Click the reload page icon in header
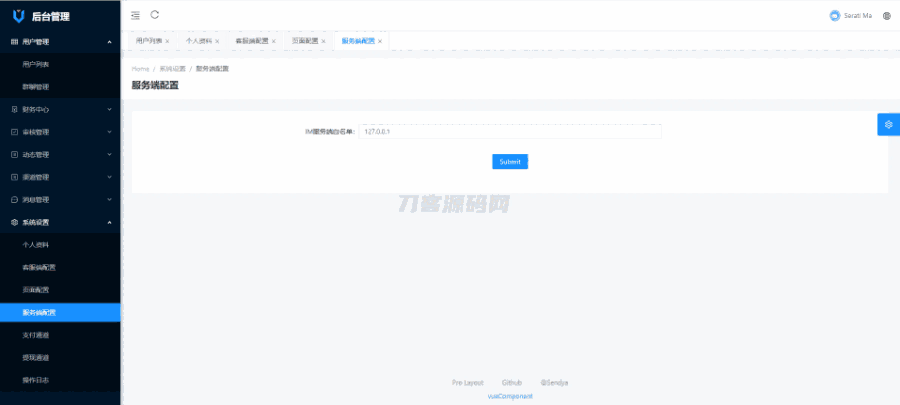Image resolution: width=900 pixels, height=405 pixels. [154, 15]
